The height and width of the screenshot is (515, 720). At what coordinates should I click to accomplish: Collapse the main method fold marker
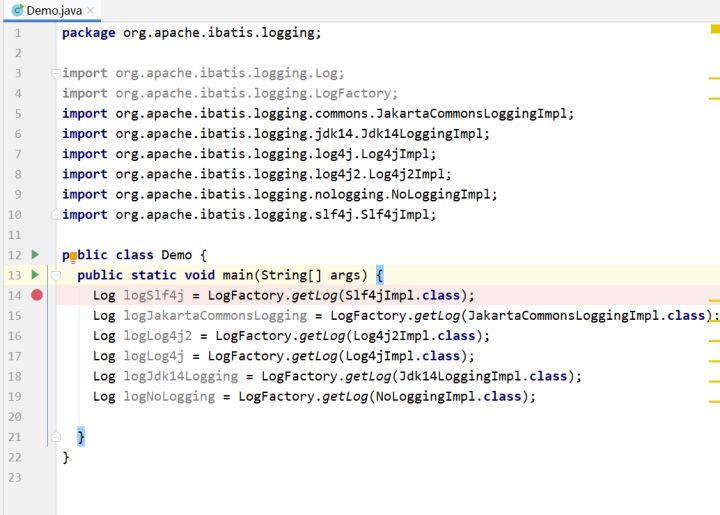tap(56, 275)
